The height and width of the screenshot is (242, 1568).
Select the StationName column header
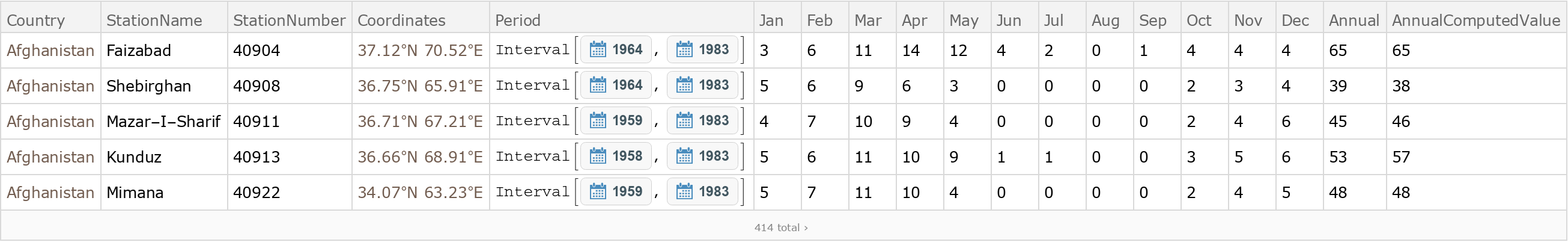point(154,20)
